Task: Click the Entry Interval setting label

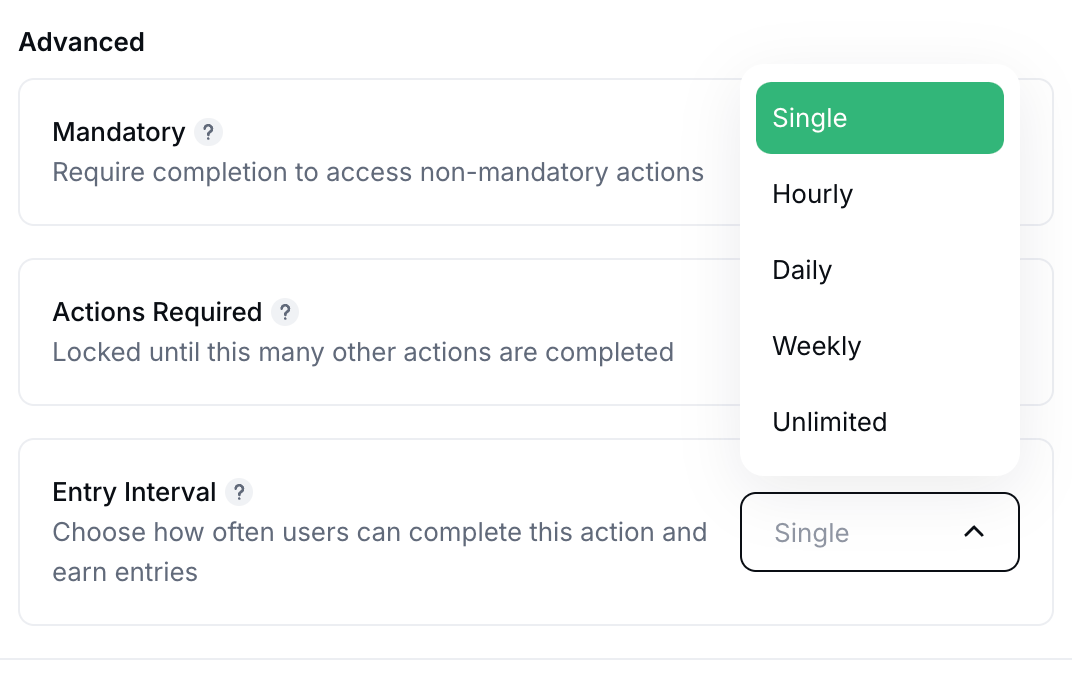Action: pyautogui.click(x=134, y=492)
